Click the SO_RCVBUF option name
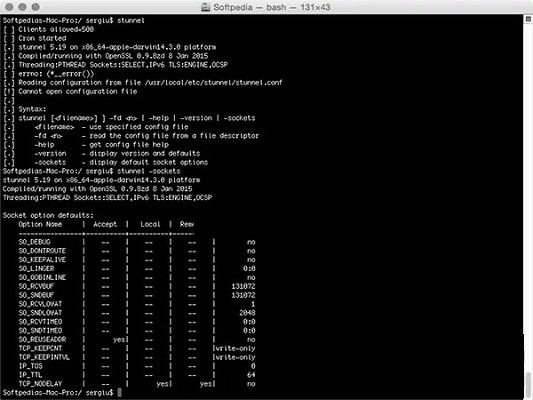The image size is (533, 400). tap(36, 286)
